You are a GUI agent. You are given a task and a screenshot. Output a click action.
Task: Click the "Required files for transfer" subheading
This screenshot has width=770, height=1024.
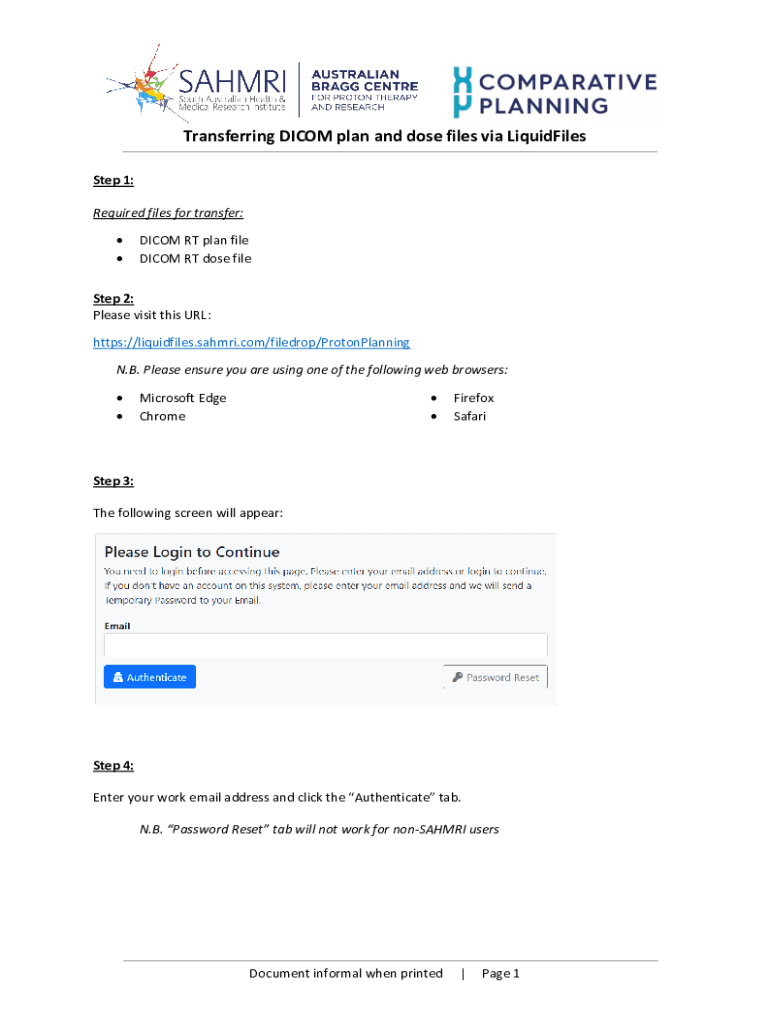(x=168, y=213)
